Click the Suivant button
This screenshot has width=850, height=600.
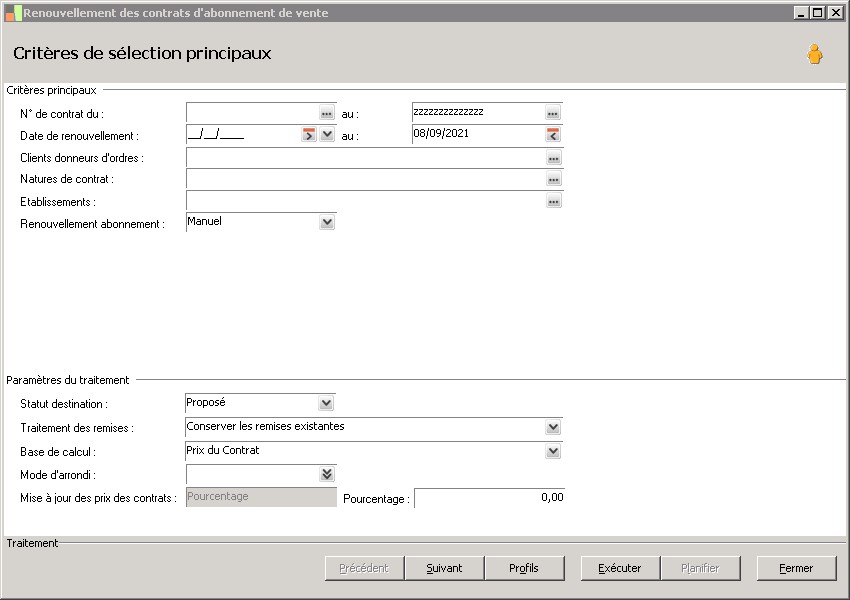tap(444, 568)
